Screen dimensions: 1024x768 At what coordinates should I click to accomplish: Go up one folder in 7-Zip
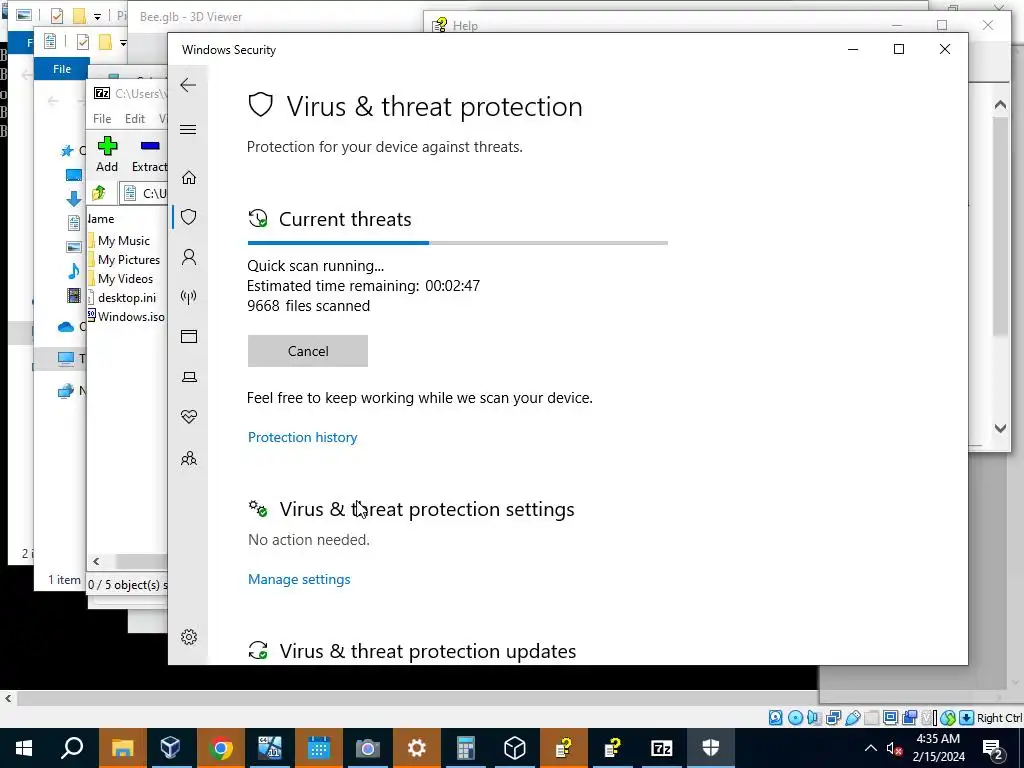pyautogui.click(x=99, y=193)
